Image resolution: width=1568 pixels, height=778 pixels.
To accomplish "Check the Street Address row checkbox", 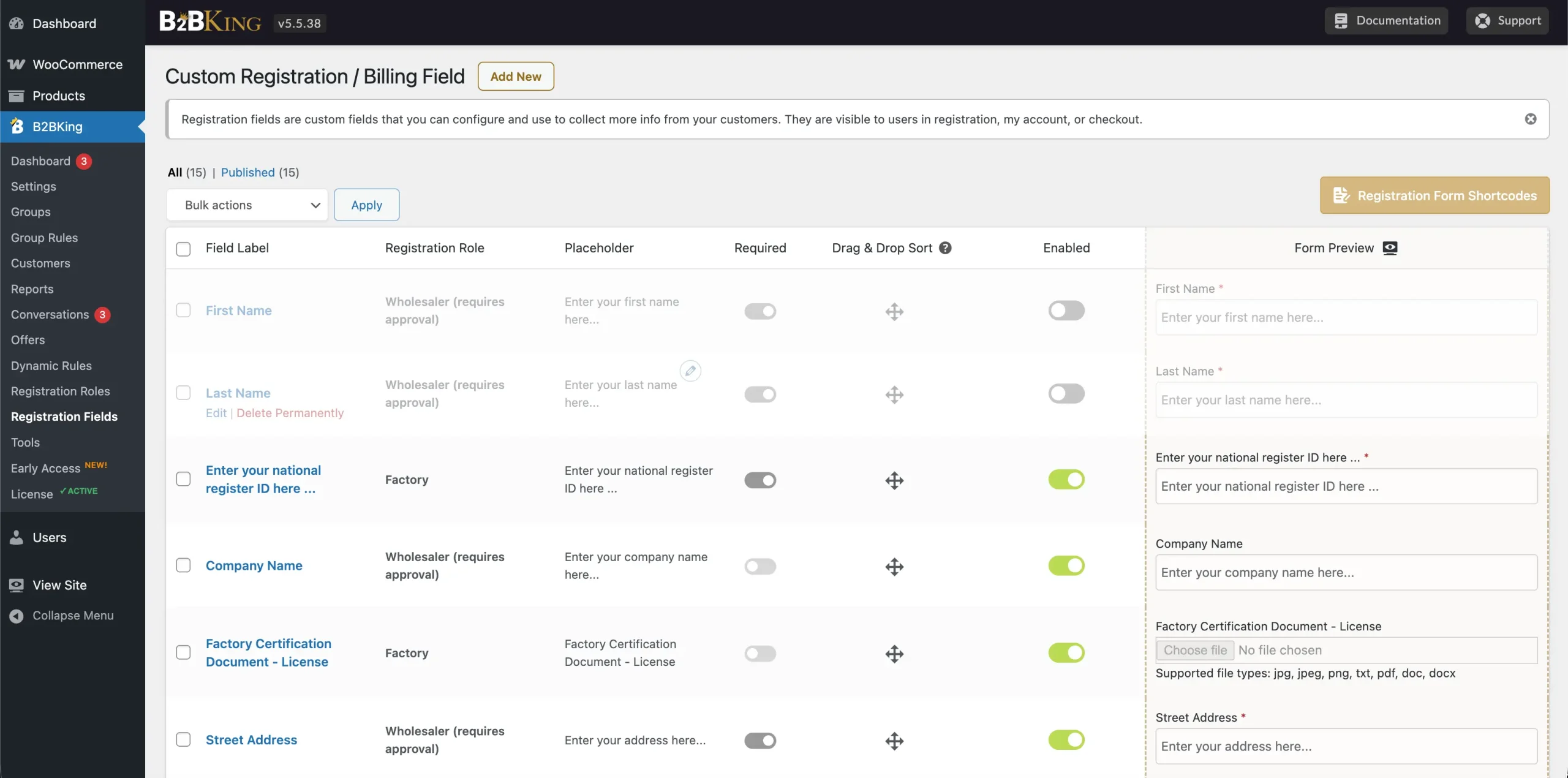I will pyautogui.click(x=183, y=739).
